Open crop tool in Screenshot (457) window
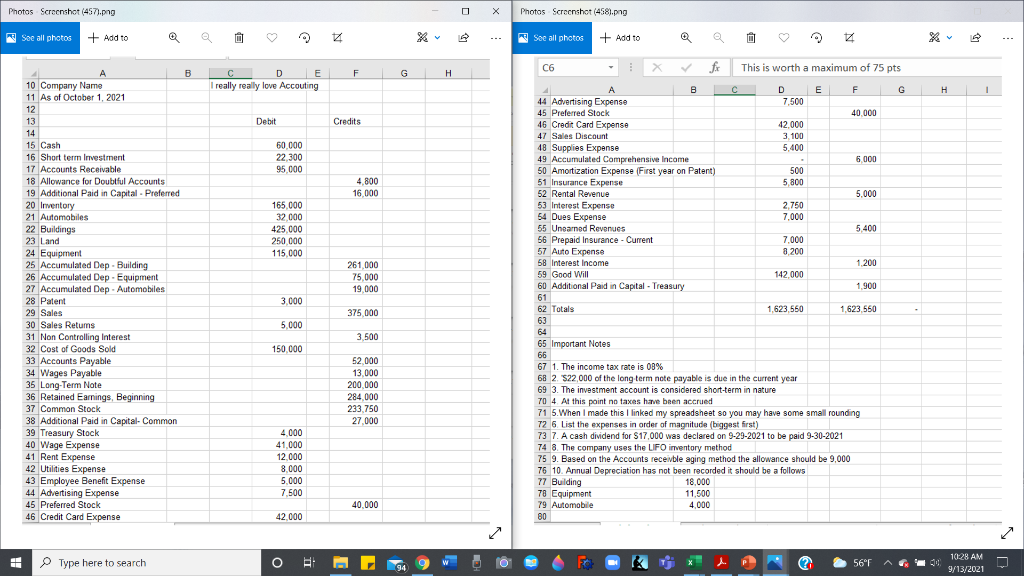 pos(337,38)
